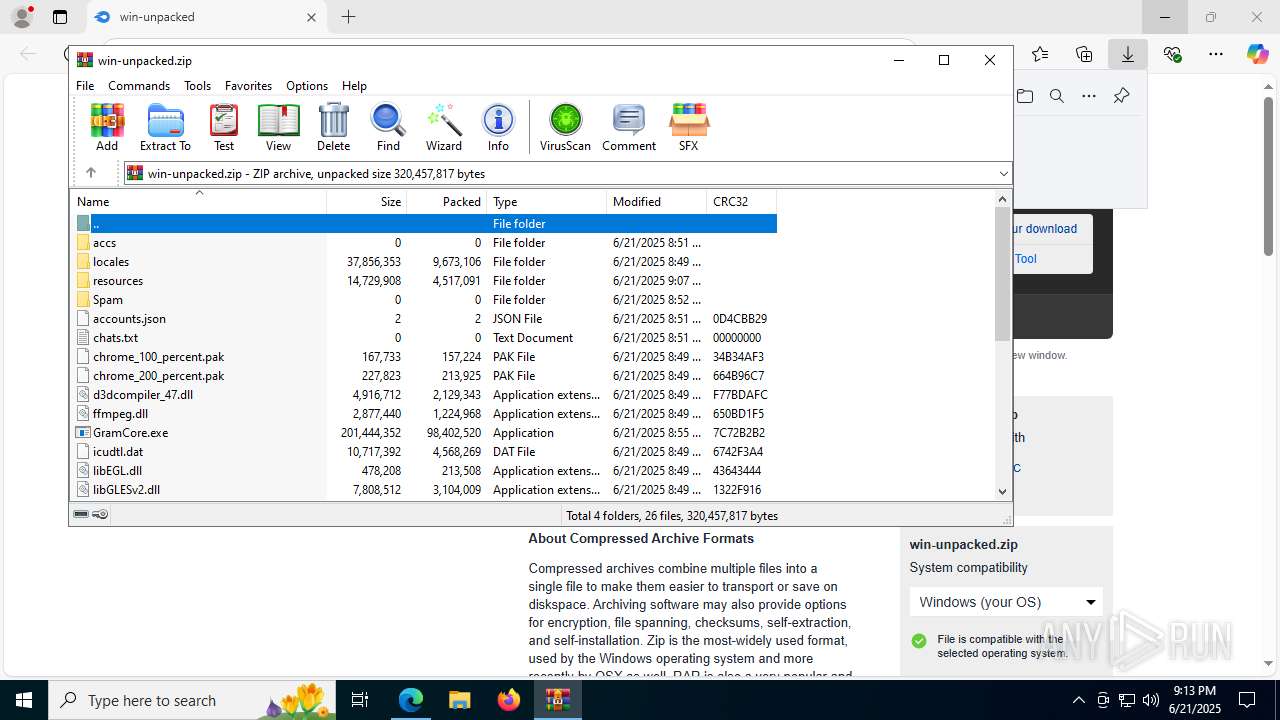The width and height of the screenshot is (1280, 720).
Task: Open Edge Collections icon
Action: pos(1084,54)
